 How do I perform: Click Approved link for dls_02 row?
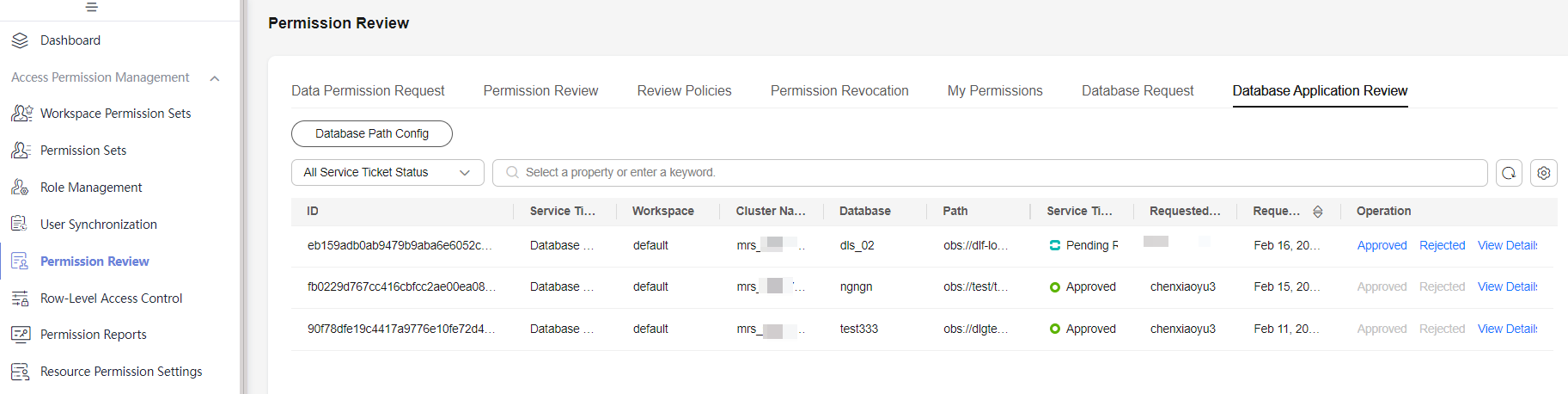1382,245
